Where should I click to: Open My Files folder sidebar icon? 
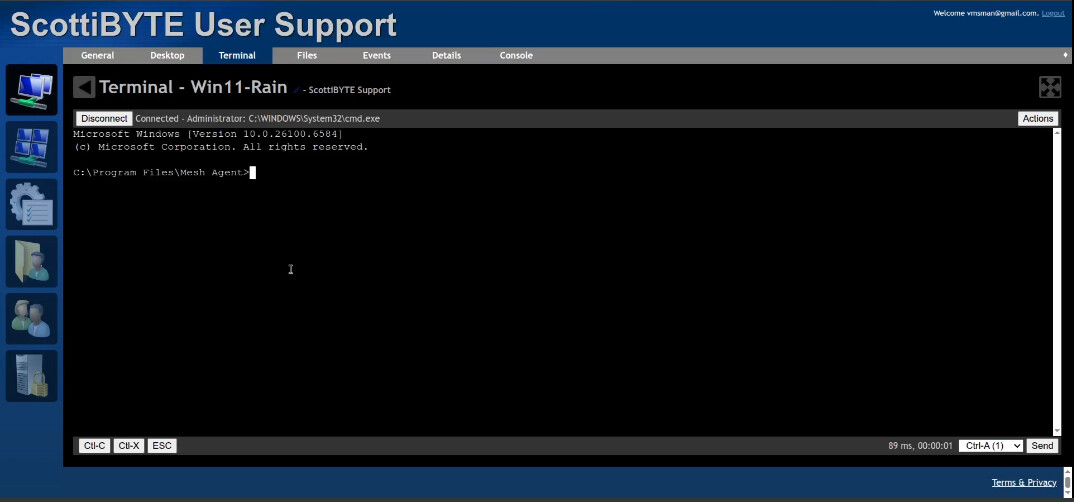(31, 262)
